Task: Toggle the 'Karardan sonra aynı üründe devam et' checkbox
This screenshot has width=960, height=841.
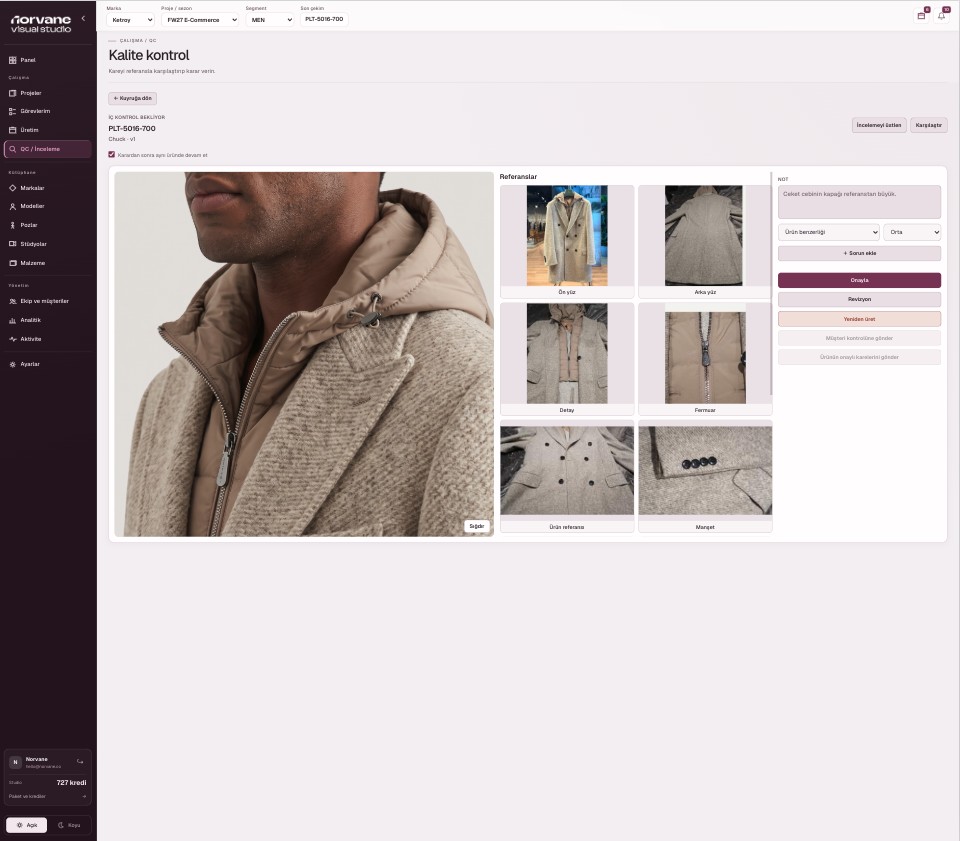Action: click(111, 155)
